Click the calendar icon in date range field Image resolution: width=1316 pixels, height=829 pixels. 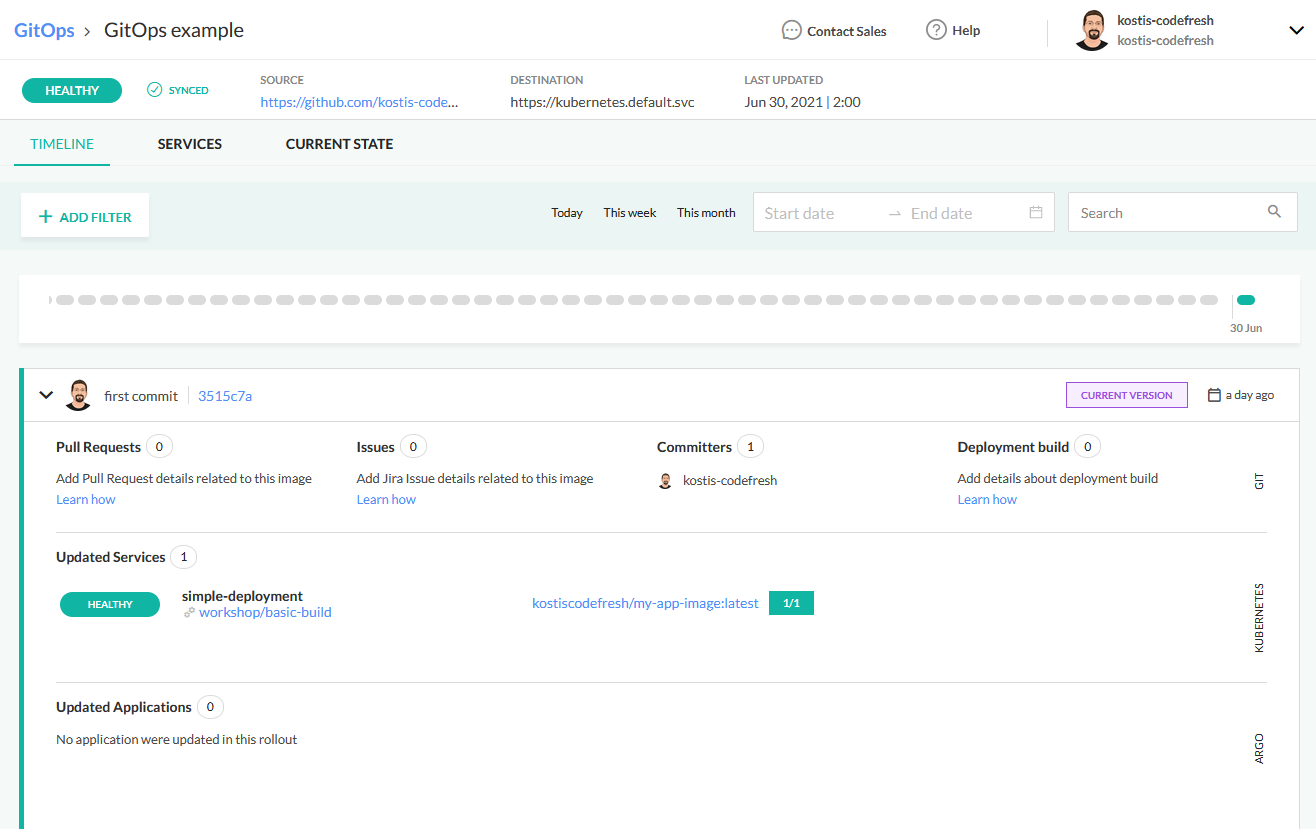(x=1036, y=213)
